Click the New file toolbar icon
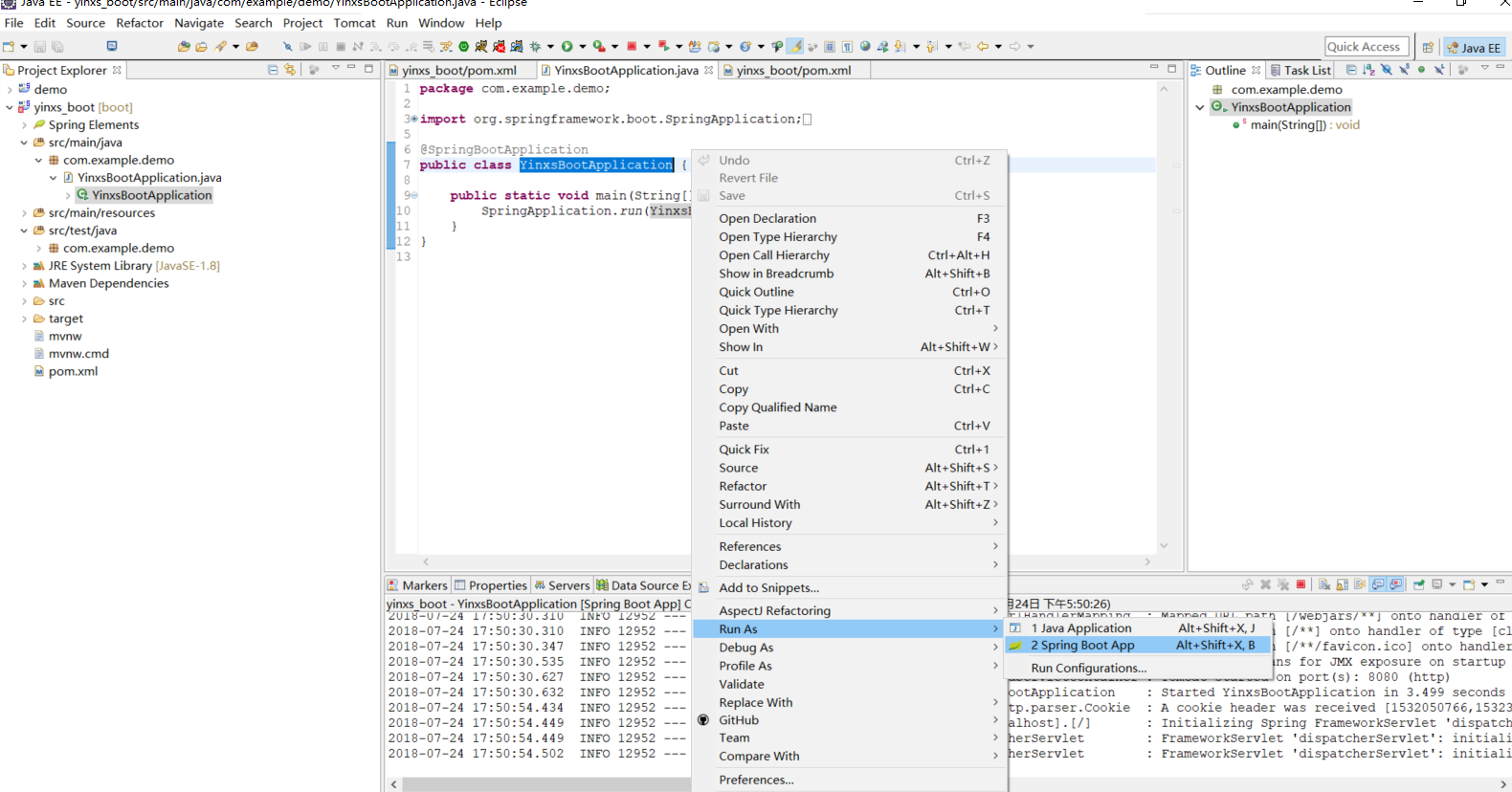Viewport: 1512px width, 792px height. pyautogui.click(x=9, y=46)
